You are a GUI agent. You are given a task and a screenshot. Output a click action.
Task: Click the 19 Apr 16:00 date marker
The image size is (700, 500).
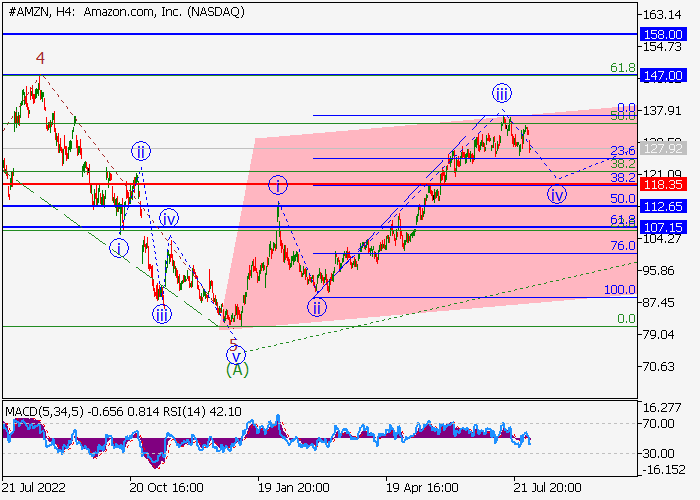[x=422, y=488]
